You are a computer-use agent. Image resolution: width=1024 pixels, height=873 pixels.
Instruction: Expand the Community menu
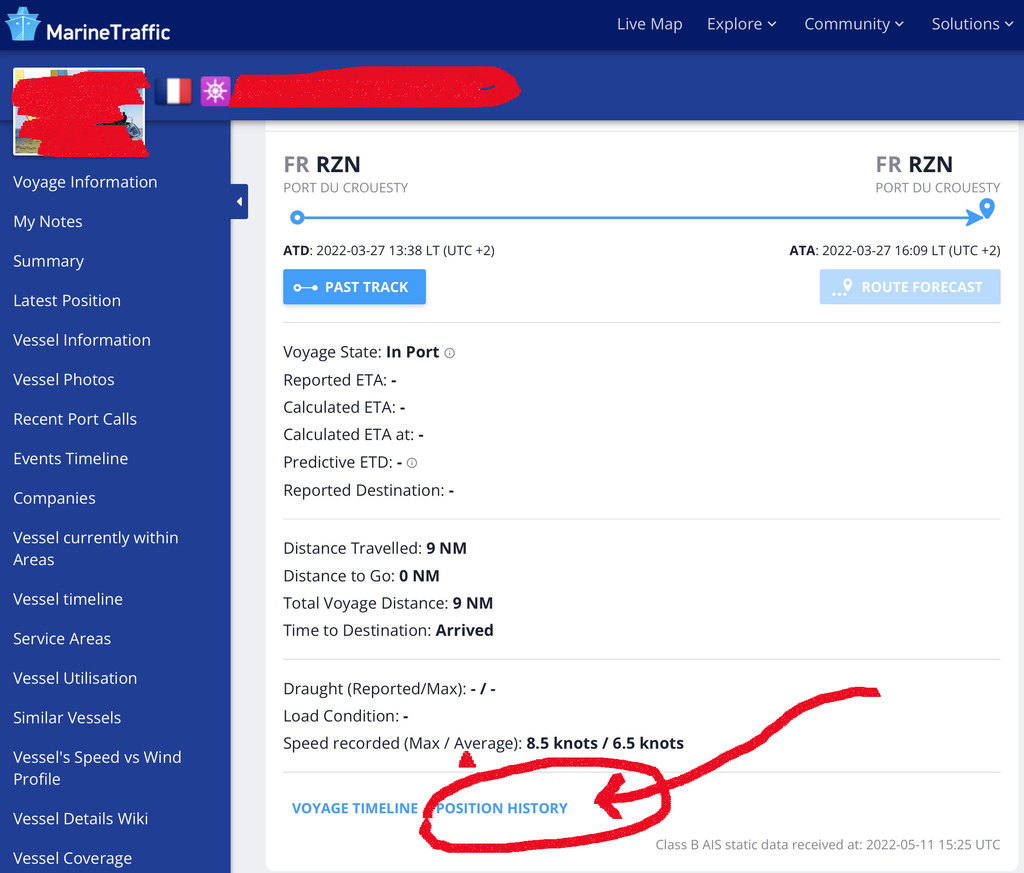click(854, 24)
